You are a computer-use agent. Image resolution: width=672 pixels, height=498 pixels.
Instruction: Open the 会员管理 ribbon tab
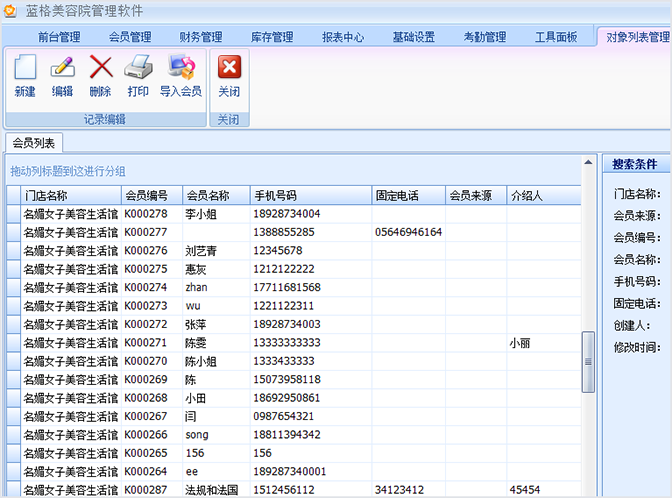(130, 38)
